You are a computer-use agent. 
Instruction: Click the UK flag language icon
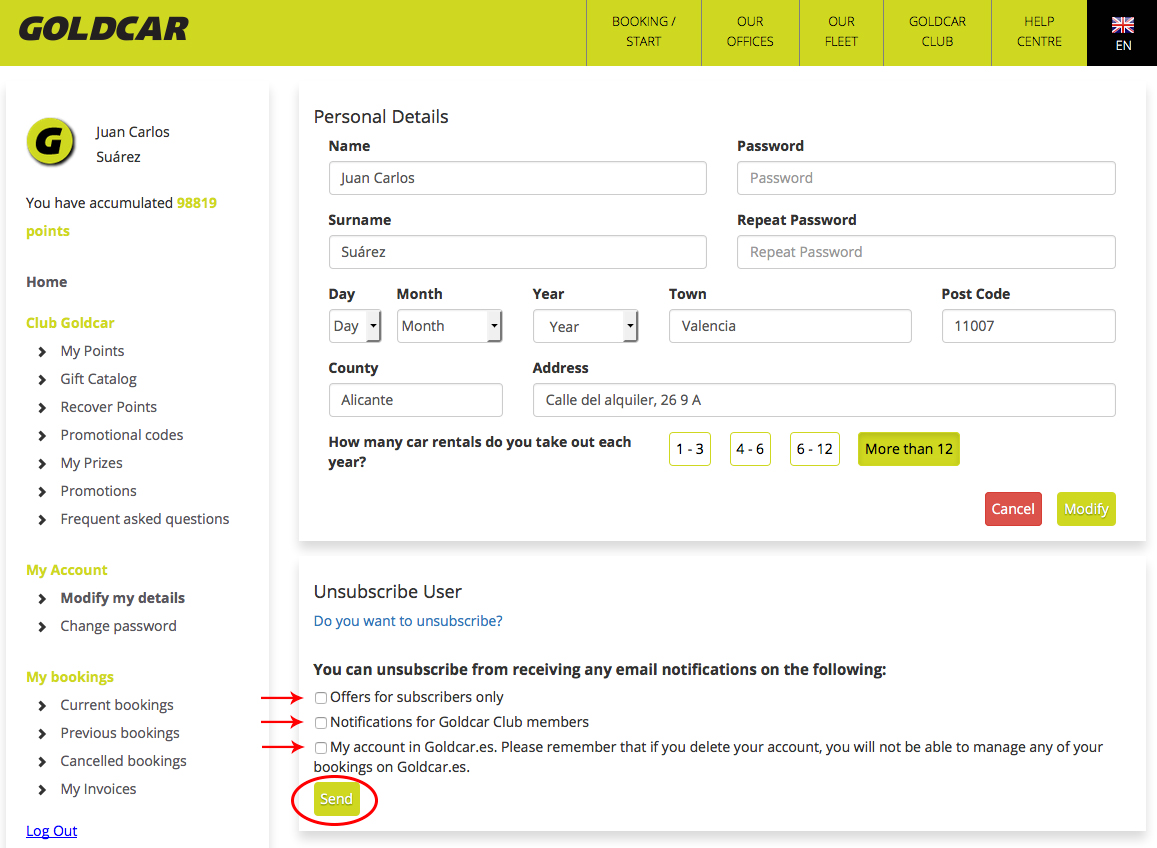(1123, 26)
